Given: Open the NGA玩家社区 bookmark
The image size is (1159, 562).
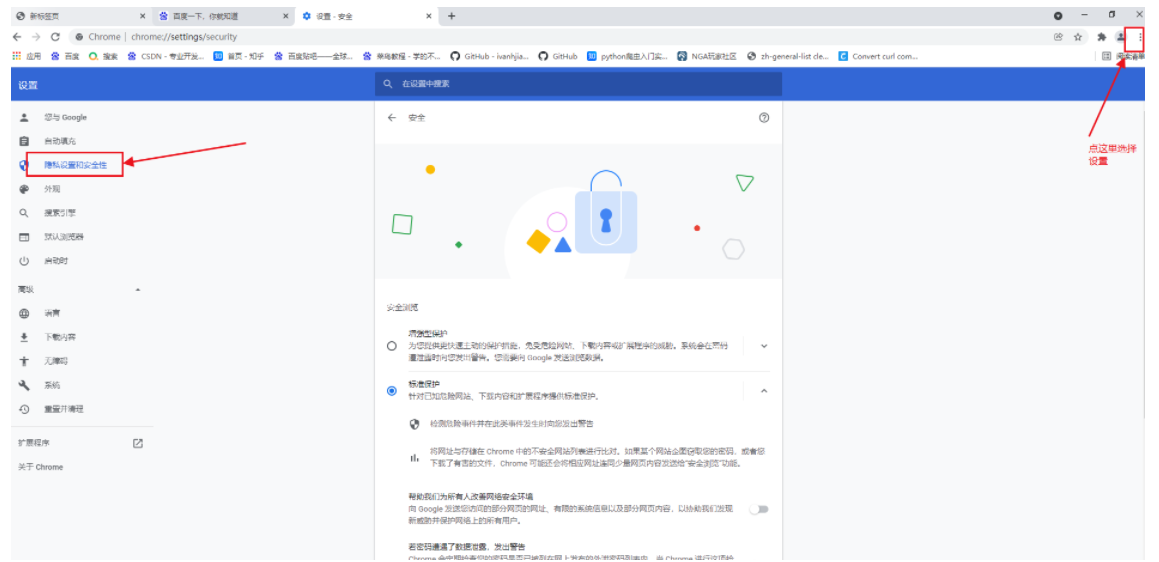Looking at the screenshot, I should 707,55.
